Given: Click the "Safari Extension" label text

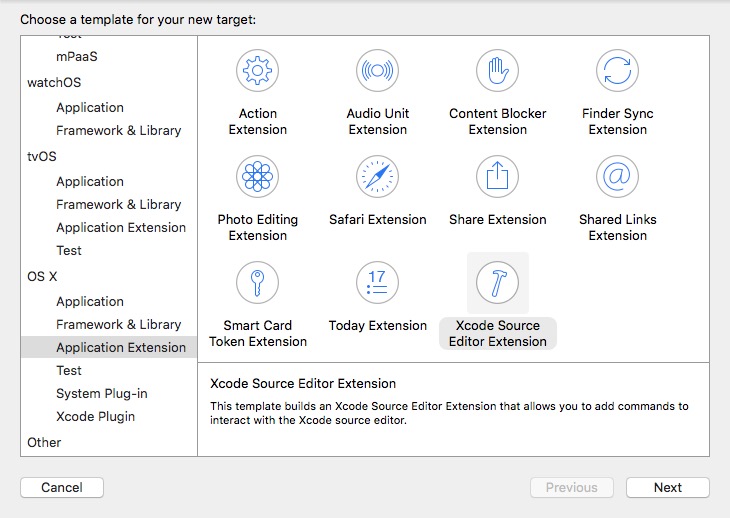Looking at the screenshot, I should tap(378, 220).
